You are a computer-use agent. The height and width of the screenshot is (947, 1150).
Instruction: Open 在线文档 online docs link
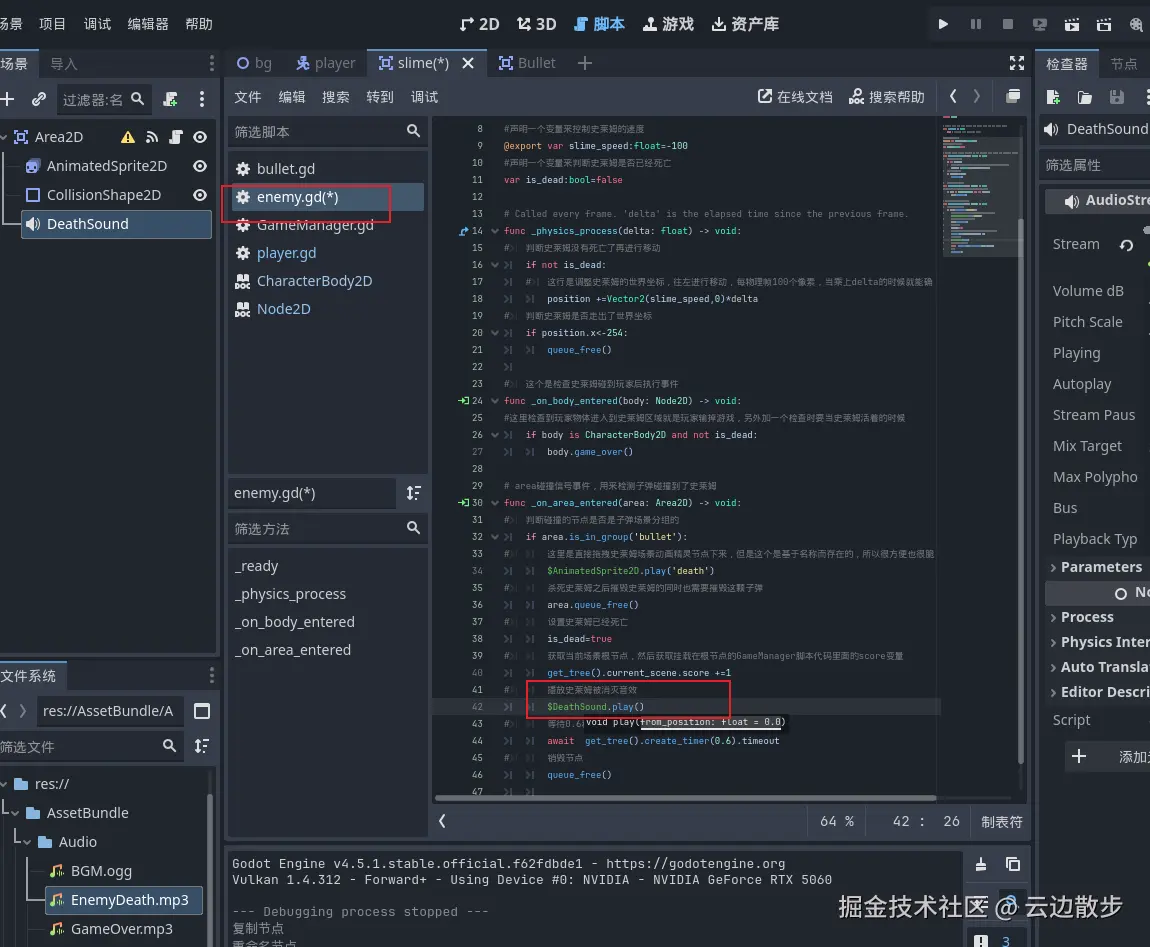coord(795,97)
